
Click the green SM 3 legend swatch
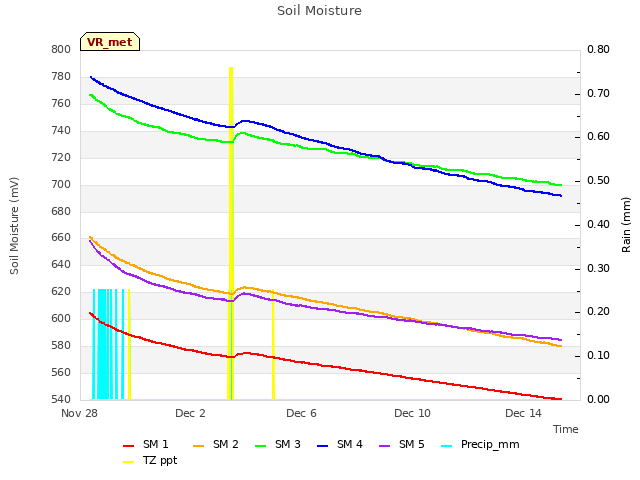(260, 446)
